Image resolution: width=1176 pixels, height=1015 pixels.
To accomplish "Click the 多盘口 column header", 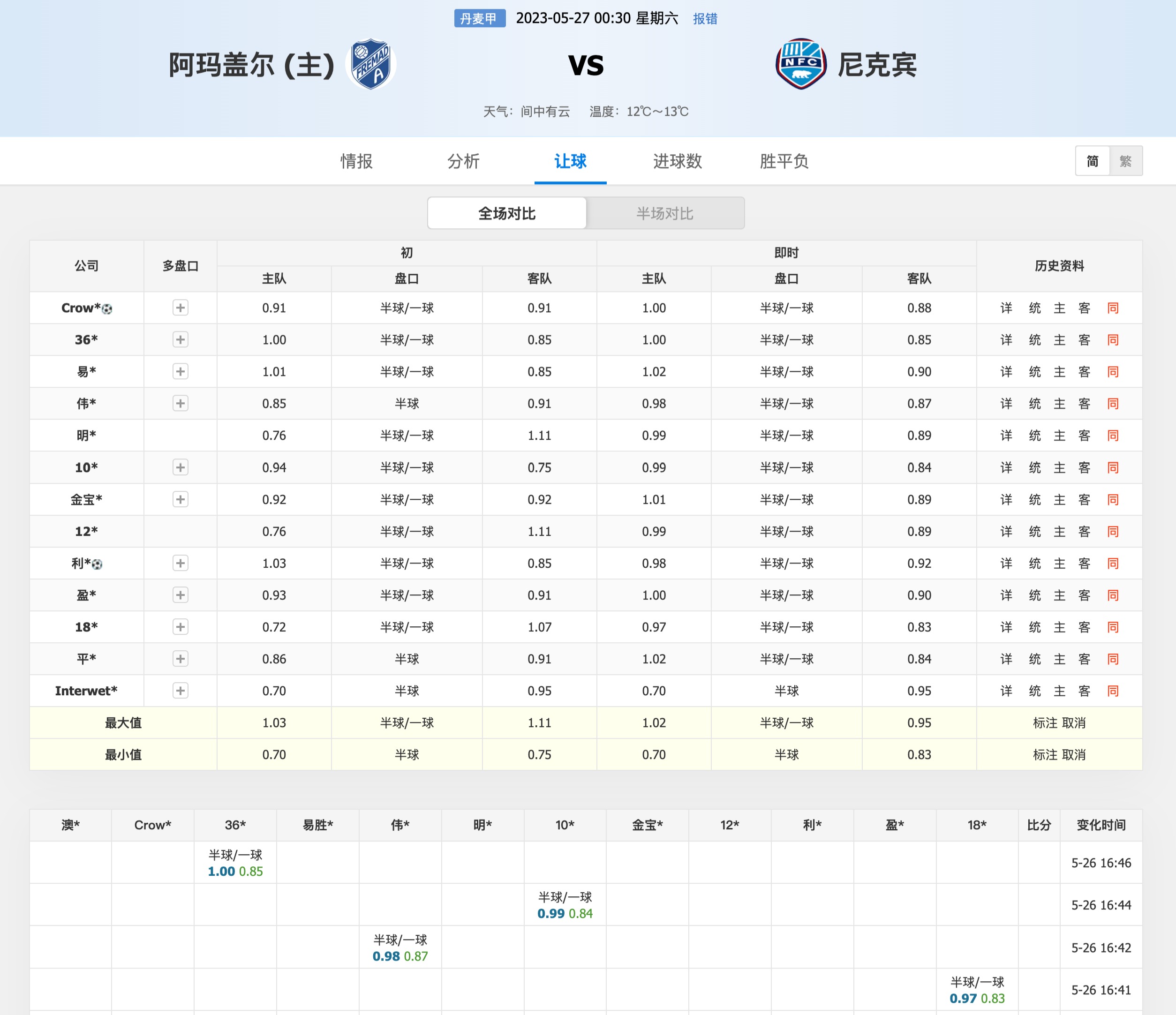I will 181,265.
